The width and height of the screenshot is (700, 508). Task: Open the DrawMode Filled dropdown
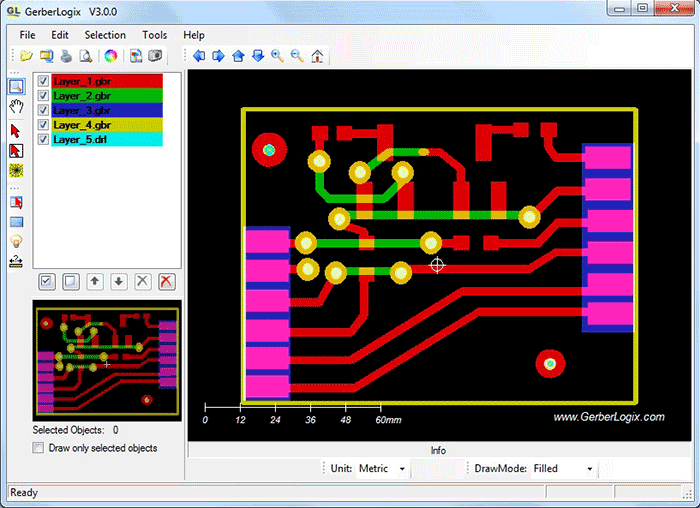click(x=563, y=469)
